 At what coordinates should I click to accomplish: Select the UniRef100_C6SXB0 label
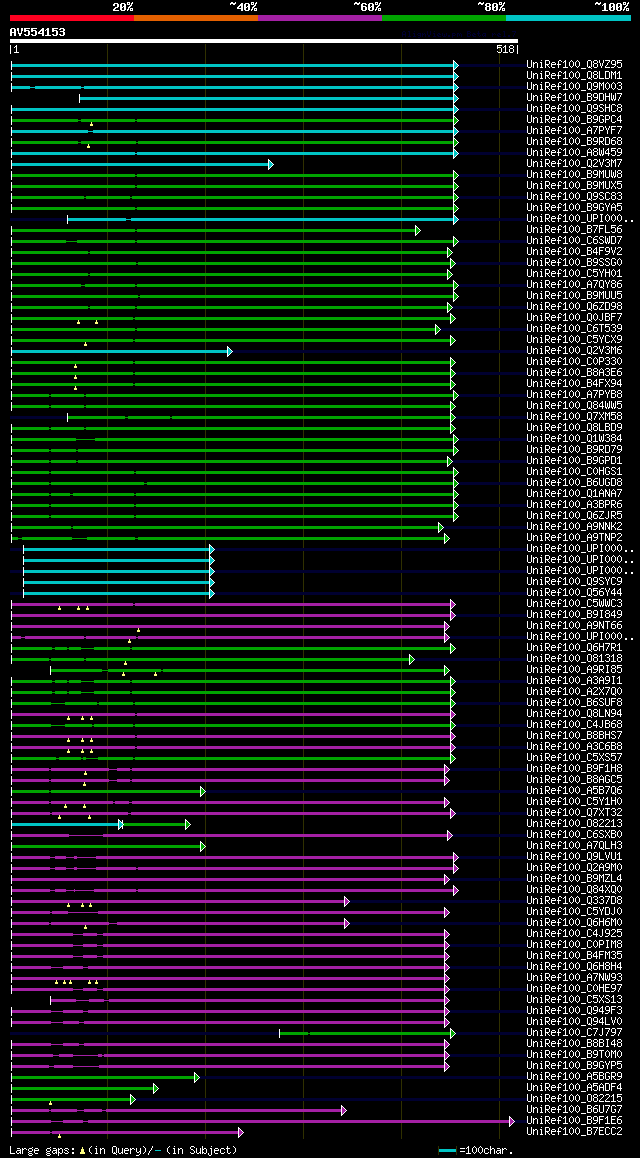tap(574, 835)
